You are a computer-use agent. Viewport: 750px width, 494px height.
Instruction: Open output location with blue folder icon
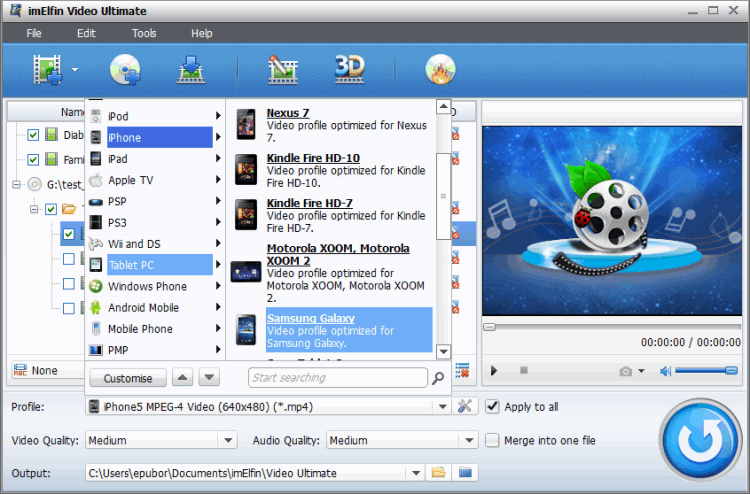pos(465,473)
